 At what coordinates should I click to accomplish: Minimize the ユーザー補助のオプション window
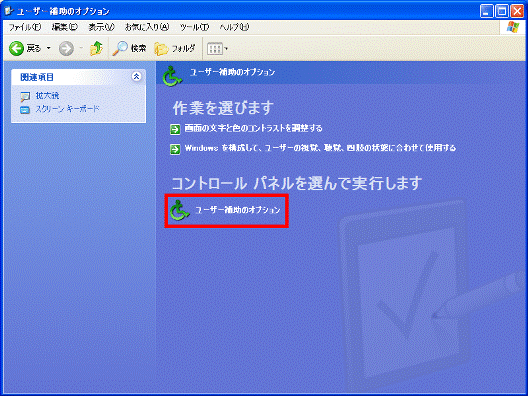[486, 11]
